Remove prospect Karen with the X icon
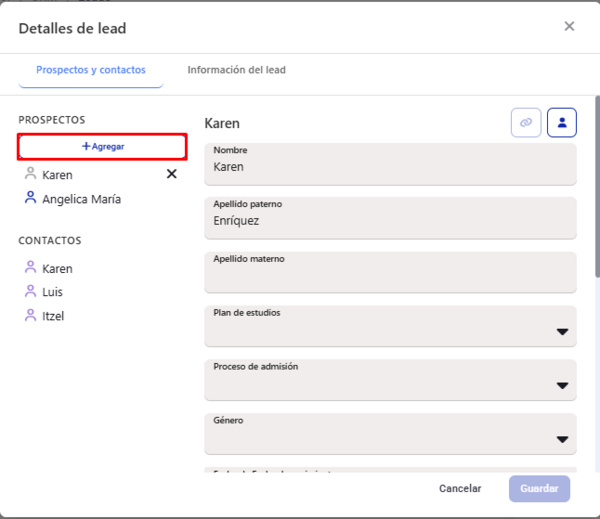The height and width of the screenshot is (519, 600). tap(171, 174)
